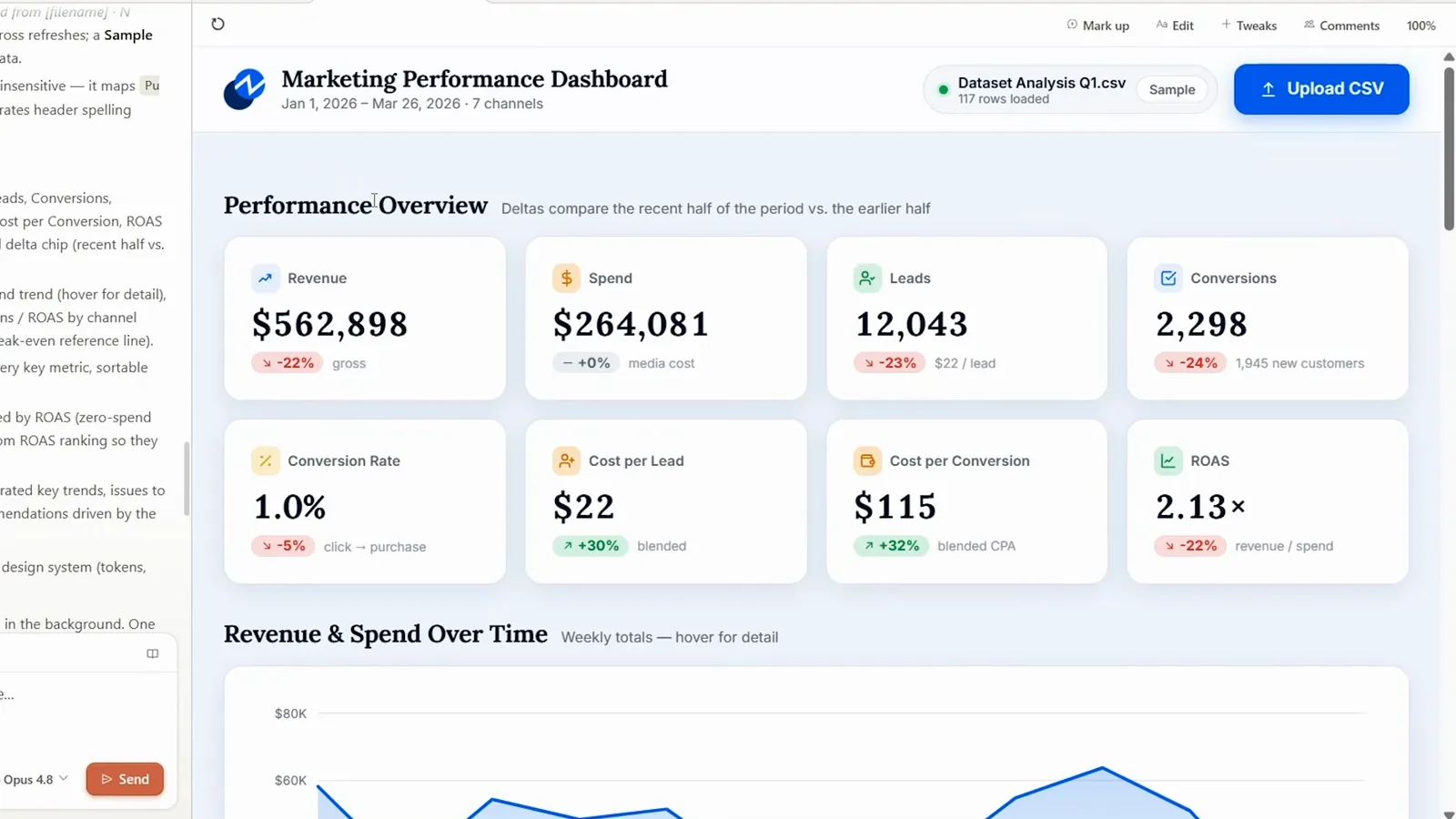
Task: Click the dashboard logo icon
Action: (x=244, y=89)
